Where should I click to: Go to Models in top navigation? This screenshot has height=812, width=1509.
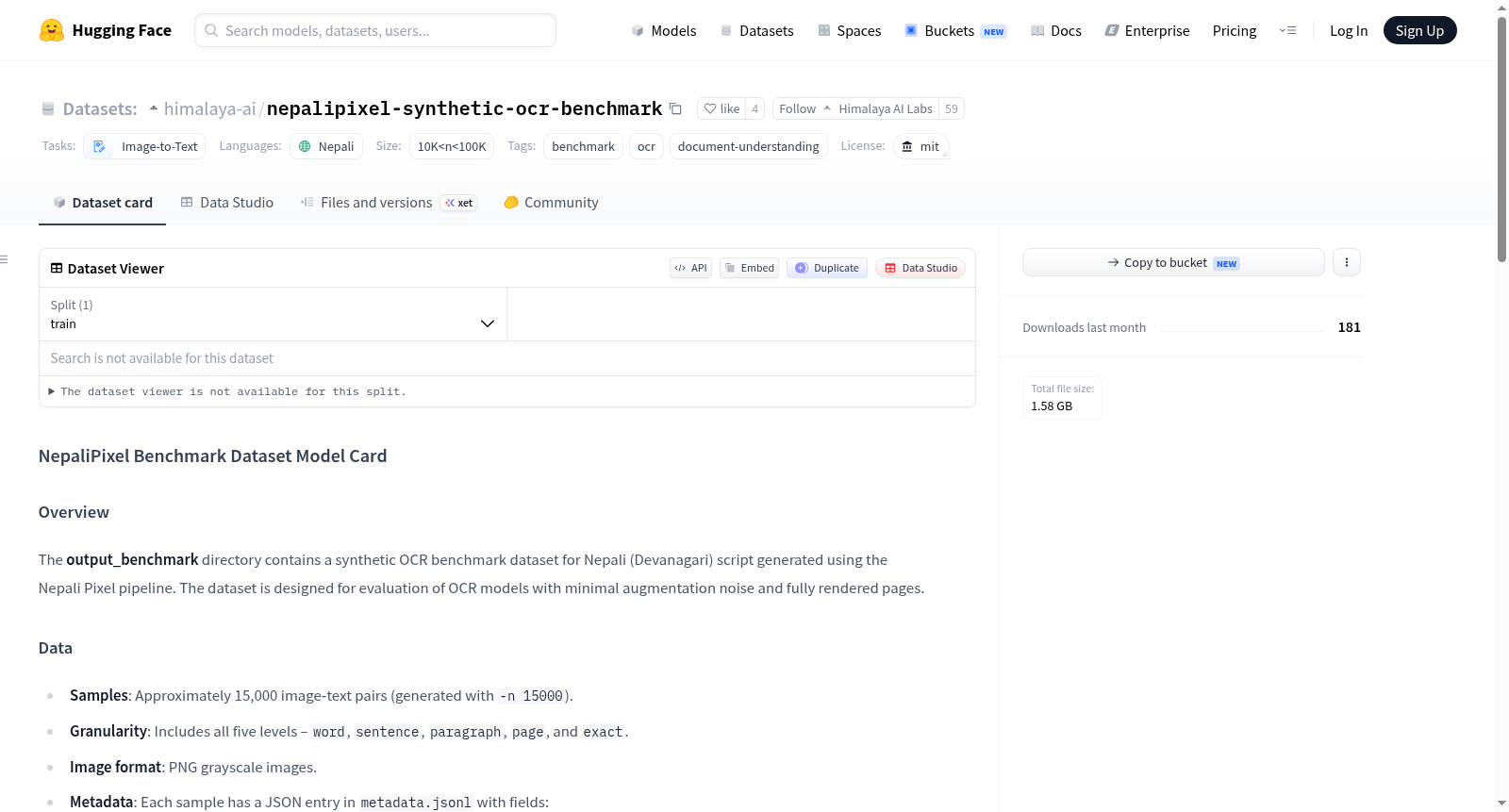tap(664, 30)
